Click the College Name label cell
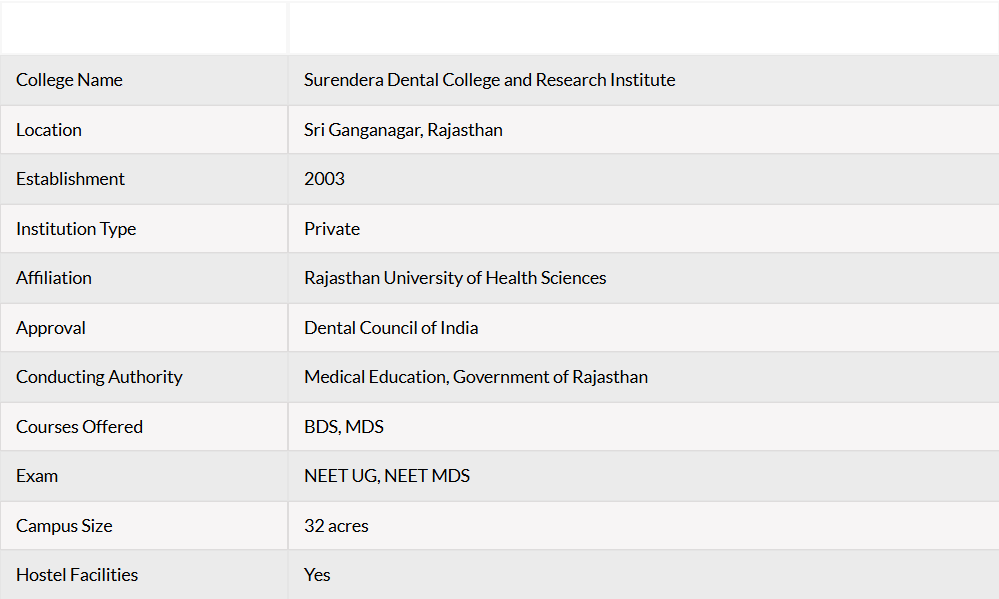999x599 pixels. [144, 80]
